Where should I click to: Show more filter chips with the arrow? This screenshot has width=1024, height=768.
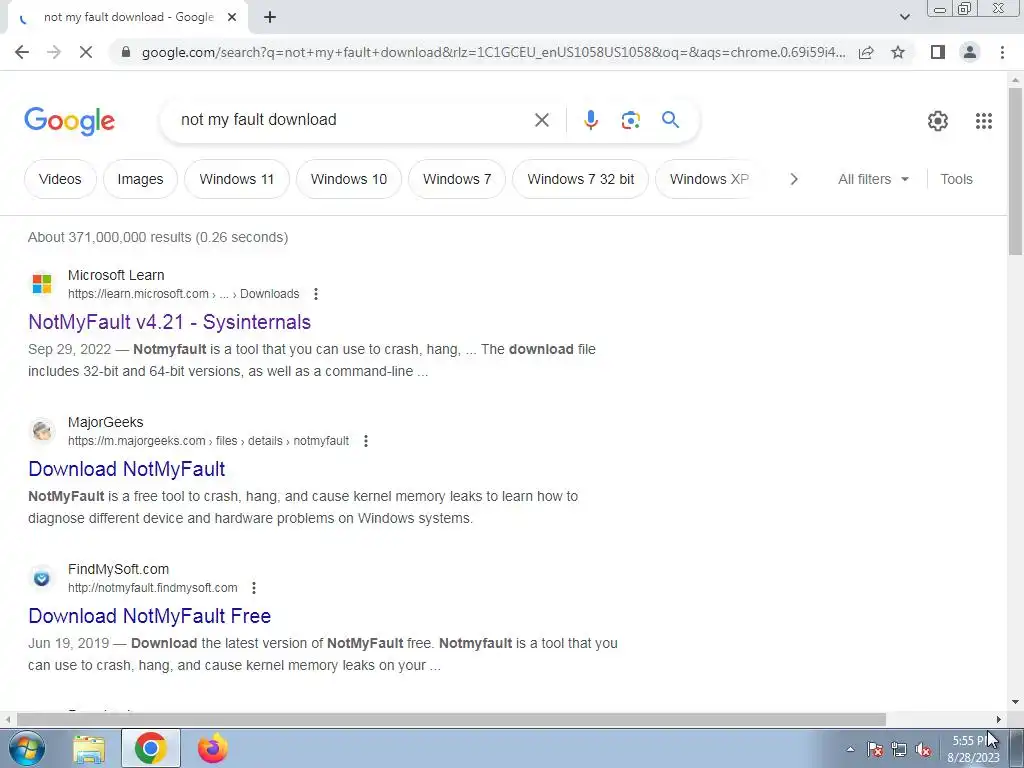coord(793,179)
